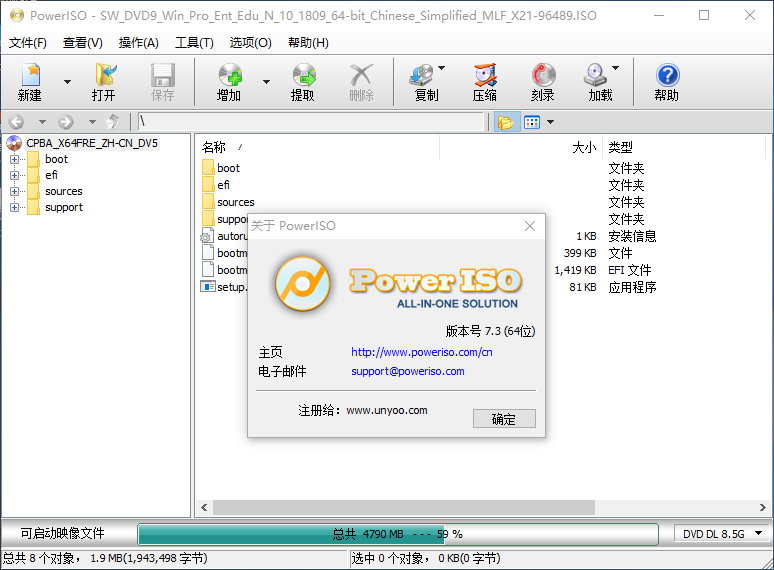
Task: Click the 应用程序 type cell
Action: coord(632,287)
